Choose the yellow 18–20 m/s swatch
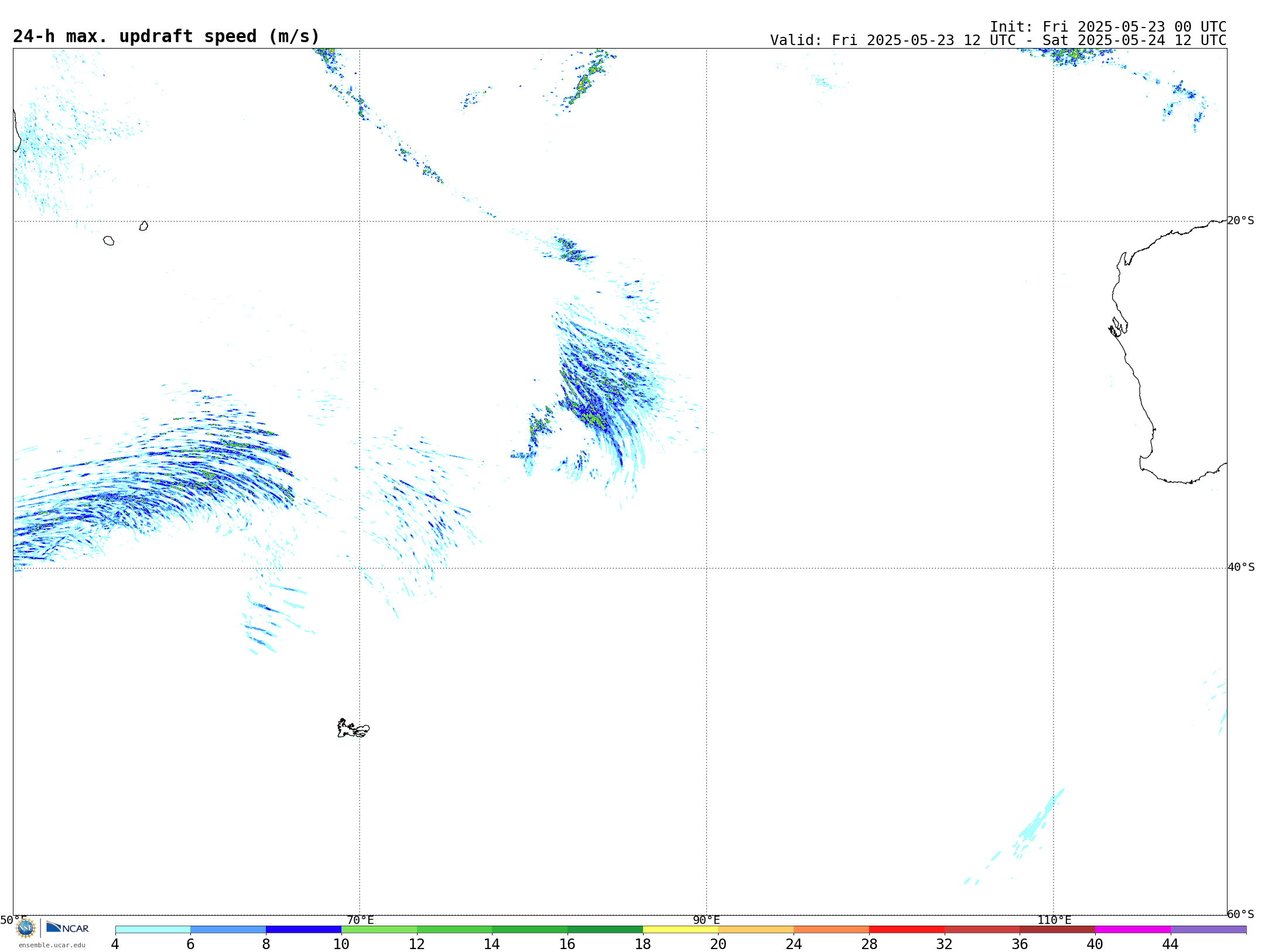Viewport: 1265px width, 952px height. click(681, 930)
